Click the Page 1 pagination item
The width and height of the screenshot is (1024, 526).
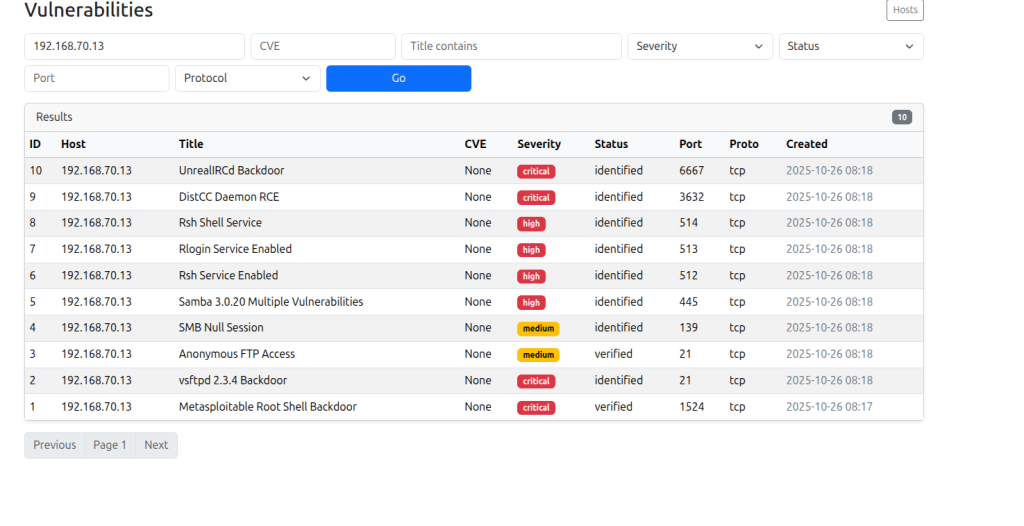110,445
